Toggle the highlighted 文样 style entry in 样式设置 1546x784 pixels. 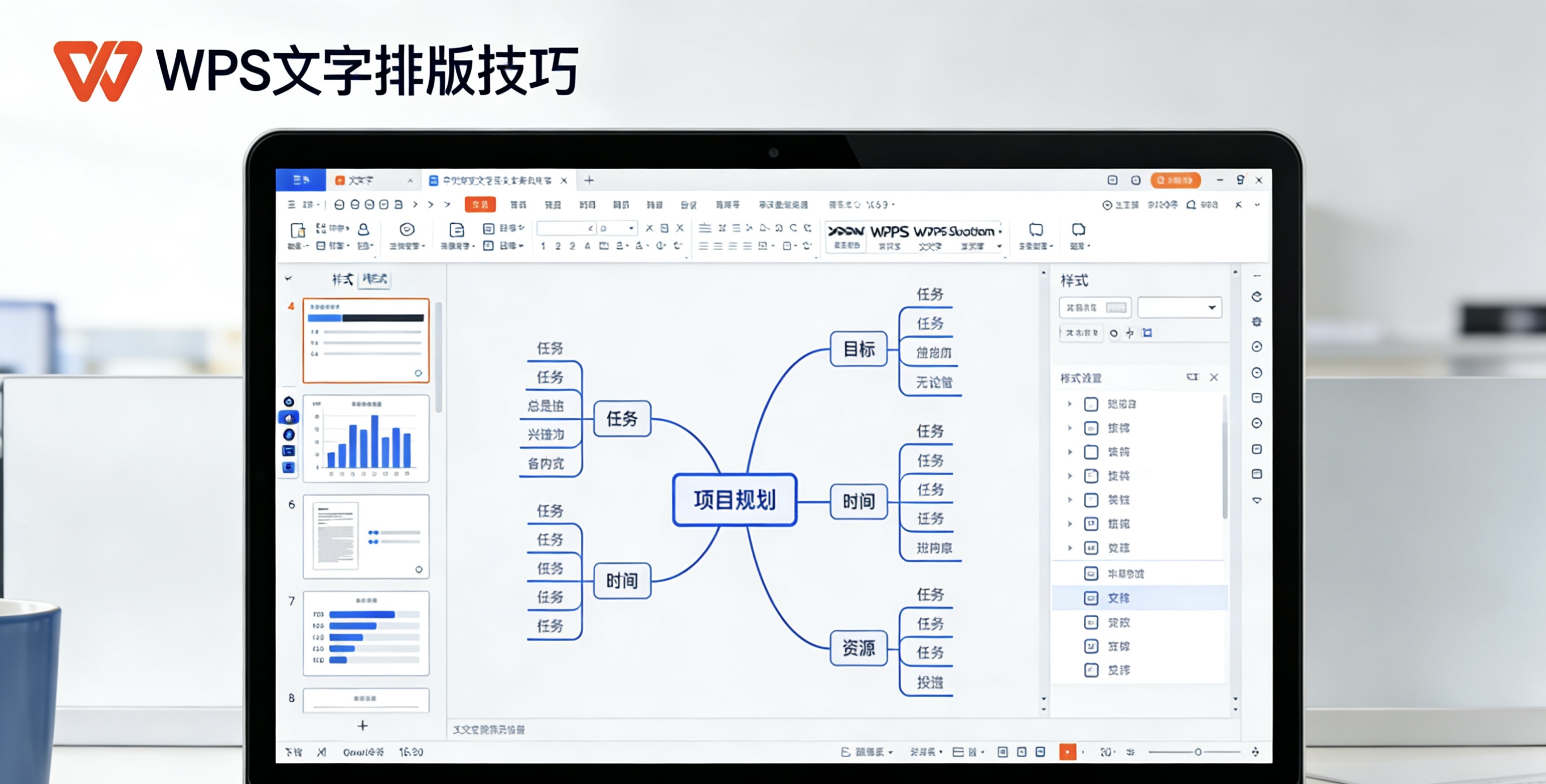coord(1140,598)
